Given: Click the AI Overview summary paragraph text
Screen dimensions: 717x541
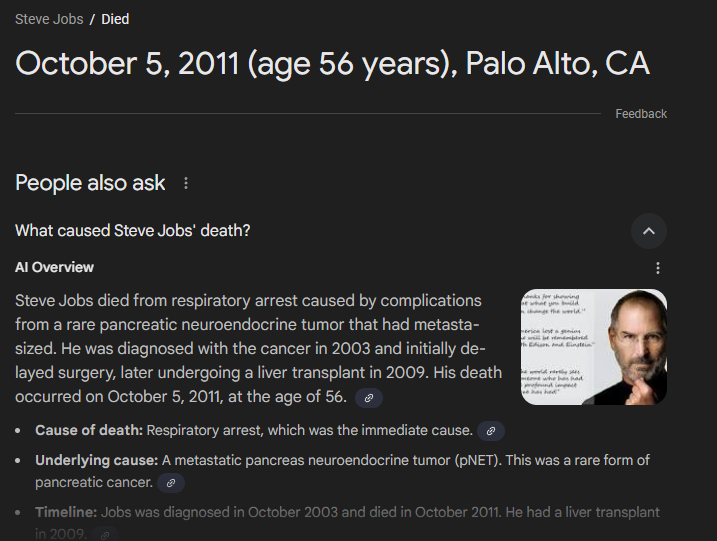Looking at the screenshot, I should click(258, 348).
